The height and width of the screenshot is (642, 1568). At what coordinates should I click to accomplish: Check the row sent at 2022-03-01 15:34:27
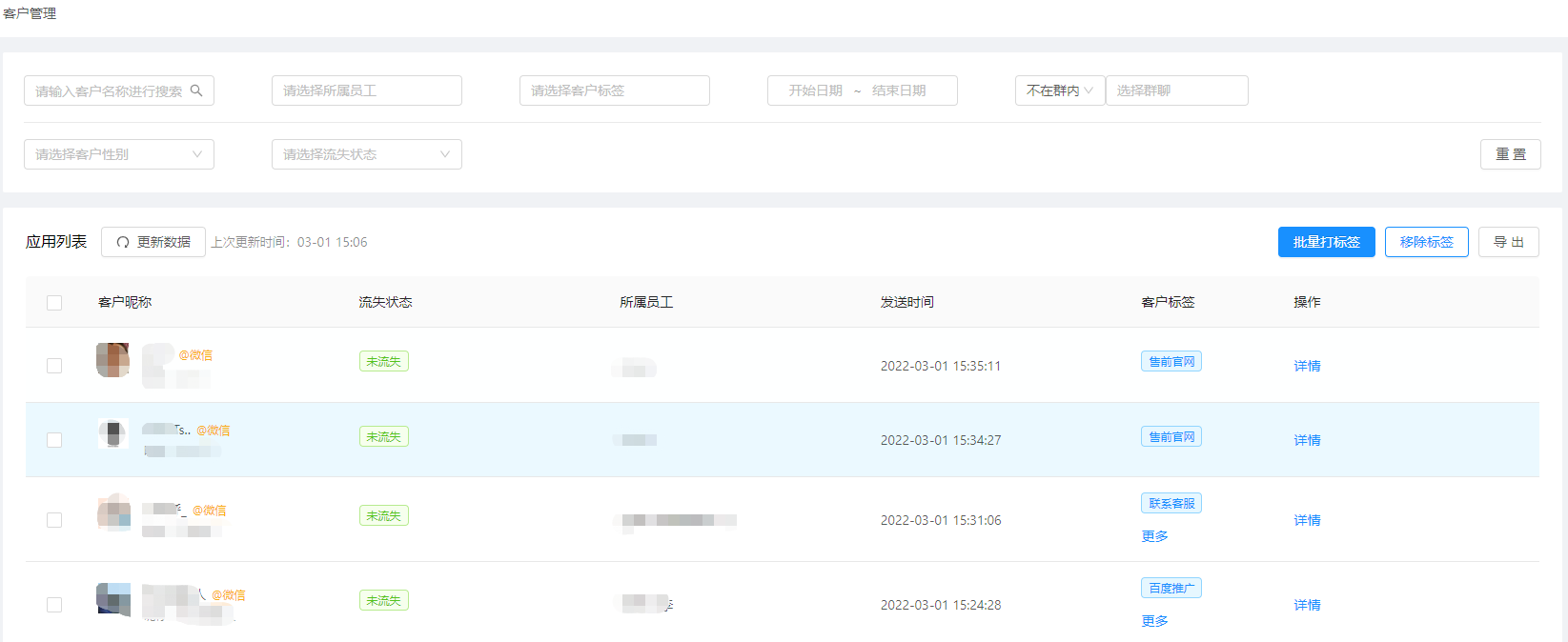pyautogui.click(x=54, y=440)
